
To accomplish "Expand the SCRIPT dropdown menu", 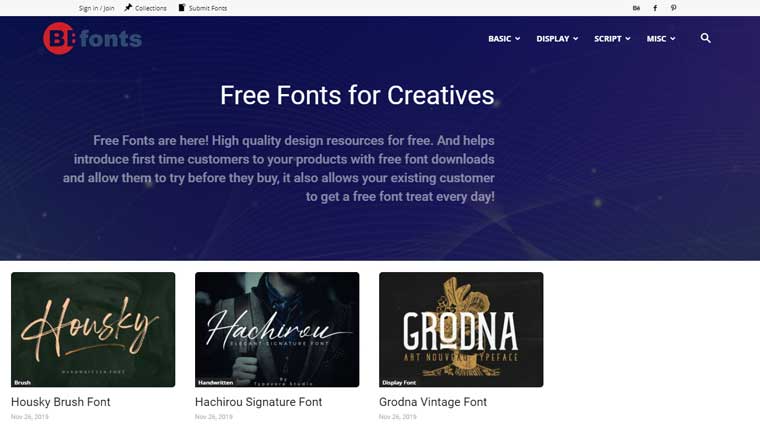I will [x=612, y=39].
